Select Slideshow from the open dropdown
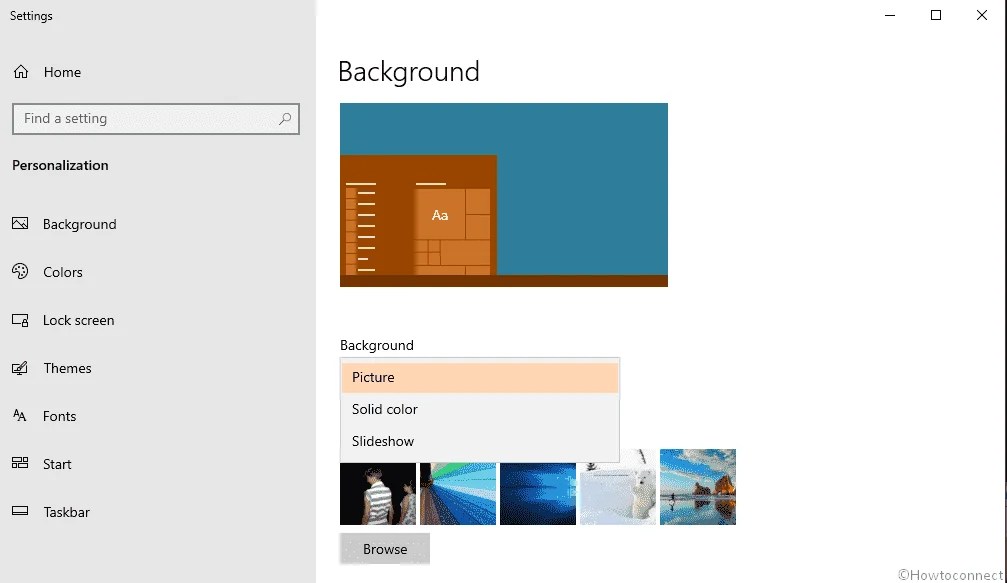The height and width of the screenshot is (583, 1007). click(x=382, y=441)
